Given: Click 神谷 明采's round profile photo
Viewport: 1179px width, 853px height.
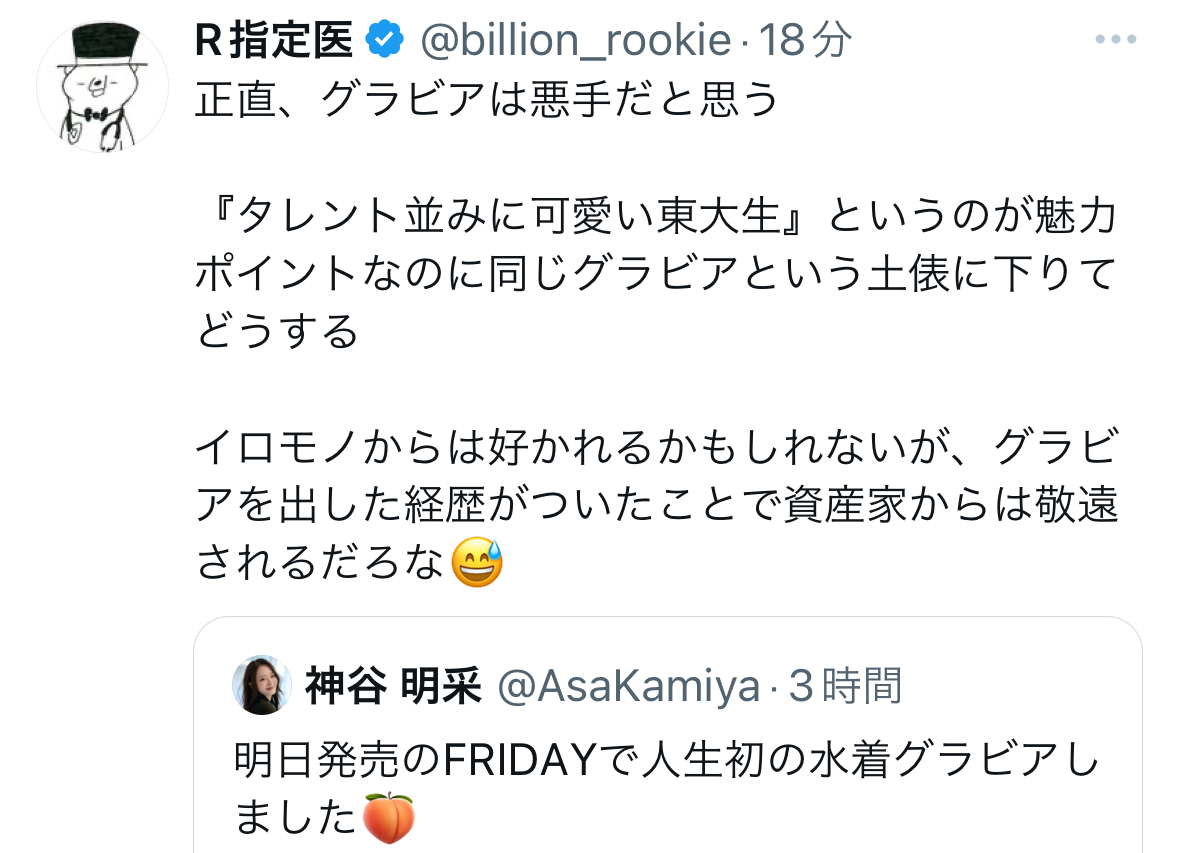Looking at the screenshot, I should coord(262,685).
